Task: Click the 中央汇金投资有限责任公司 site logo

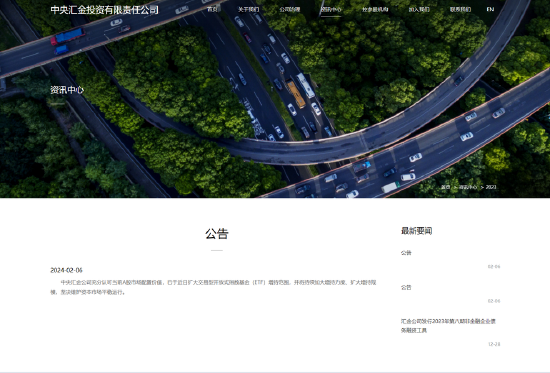Action: click(105, 10)
